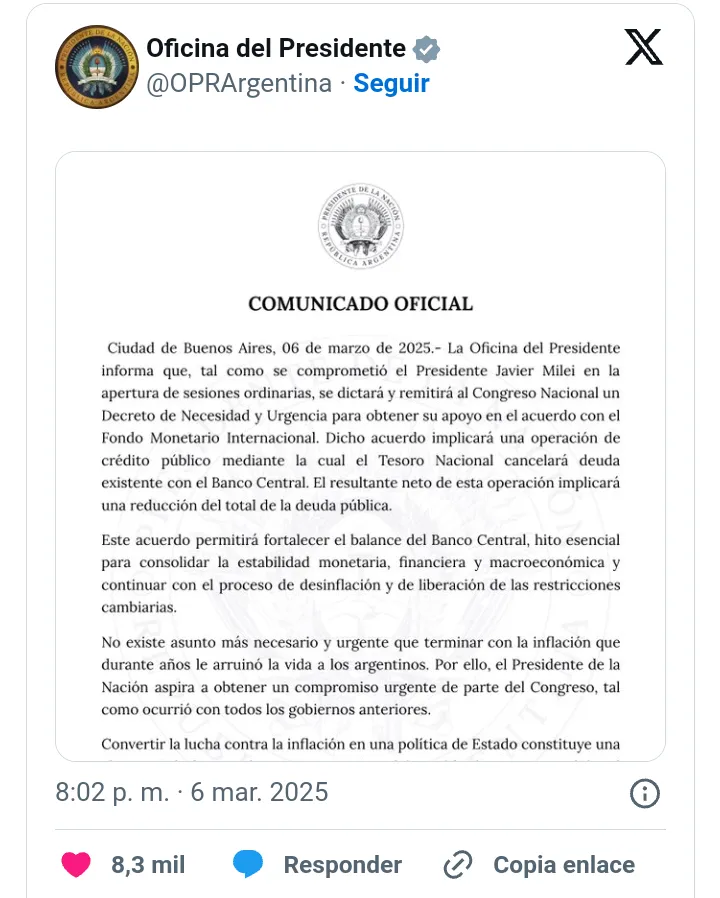Viewport: 720px width, 898px height.
Task: Click the COMUNICADO OFICIAL heading
Action: click(360, 304)
